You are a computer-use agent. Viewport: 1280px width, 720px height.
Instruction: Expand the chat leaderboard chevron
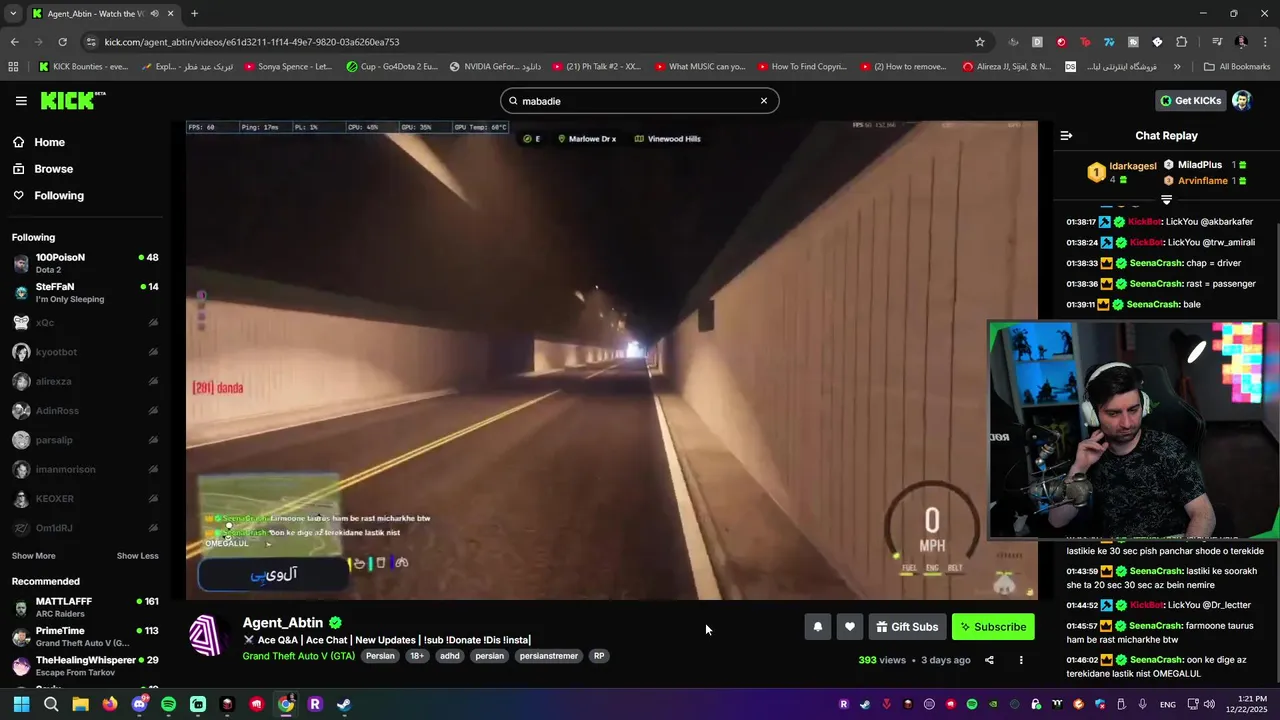click(1166, 200)
